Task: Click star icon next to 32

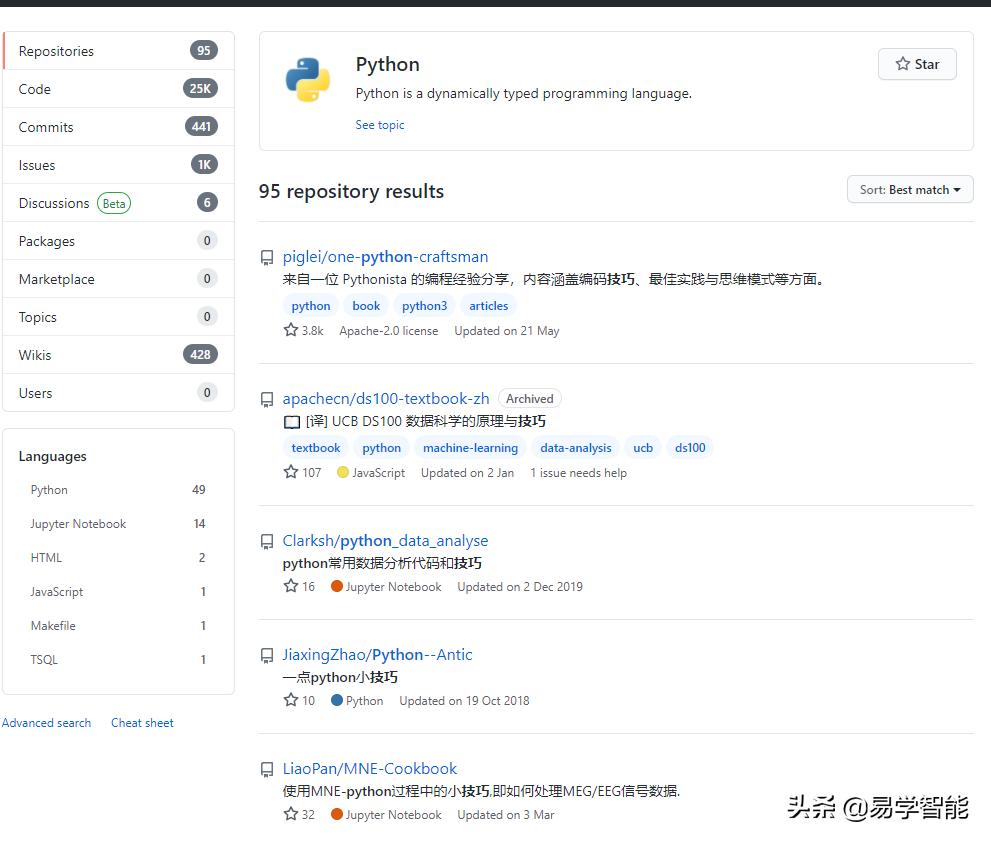Action: coord(291,814)
